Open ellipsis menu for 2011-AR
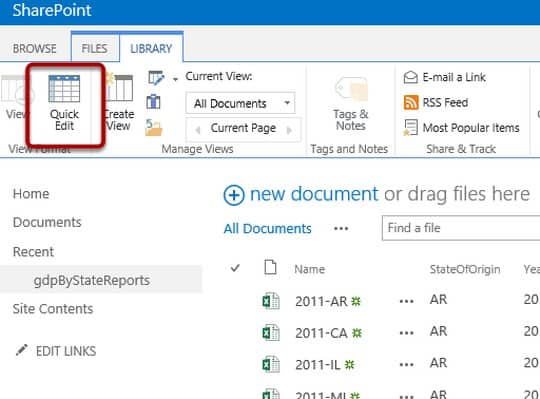Image resolution: width=540 pixels, height=399 pixels. 406,302
